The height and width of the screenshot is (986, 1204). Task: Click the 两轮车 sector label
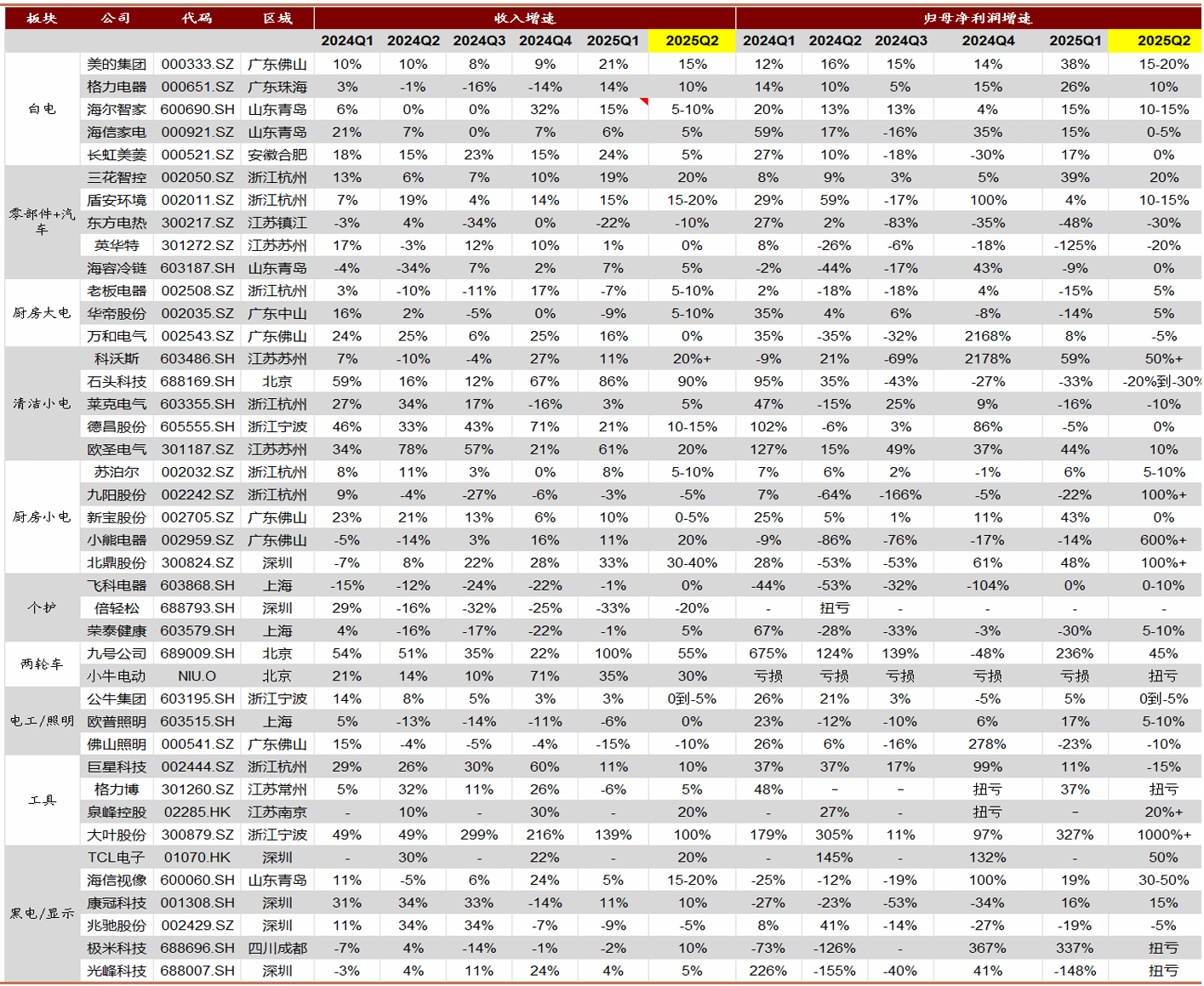click(x=42, y=664)
